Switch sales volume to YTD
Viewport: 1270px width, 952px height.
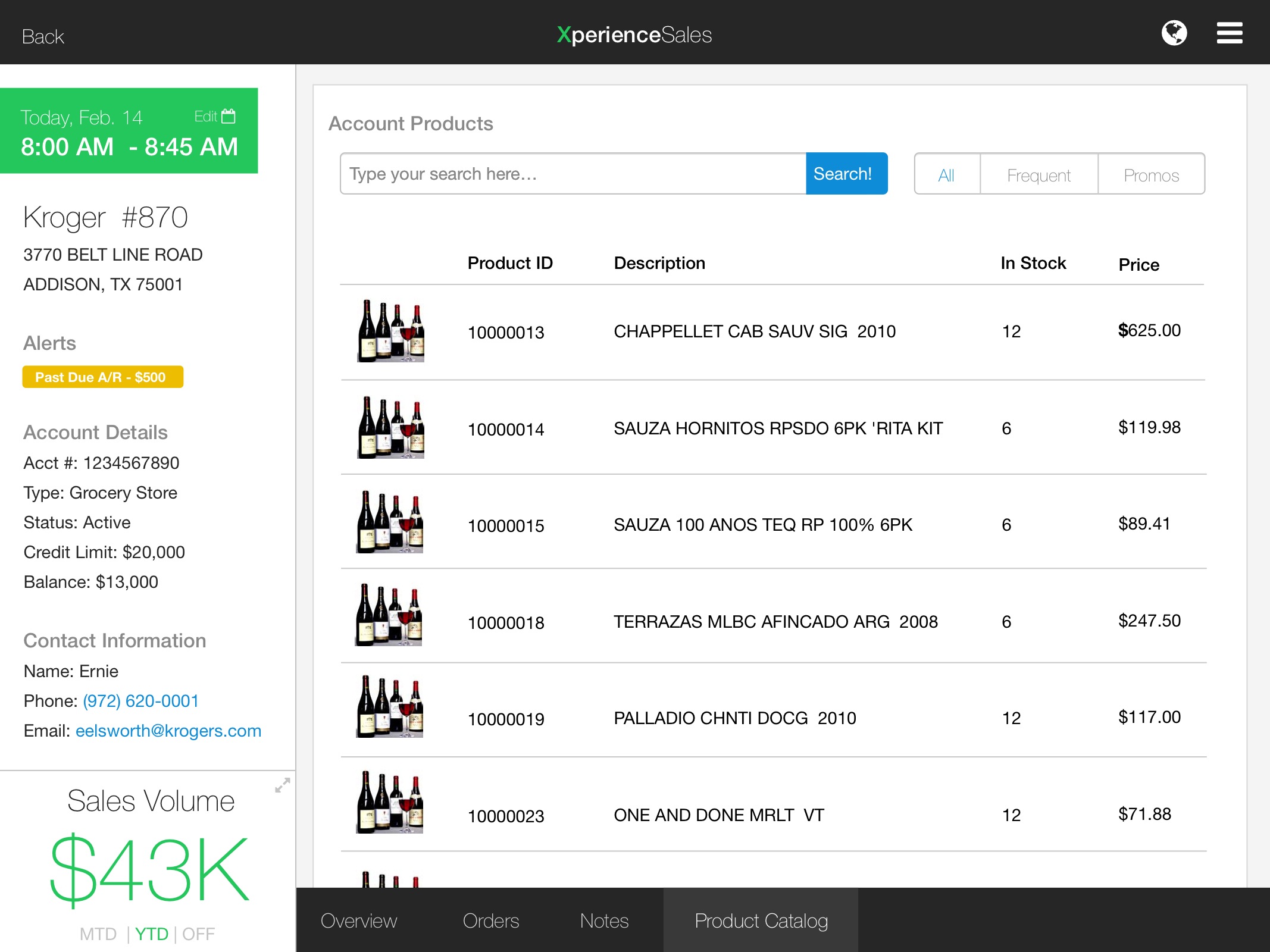(x=152, y=934)
